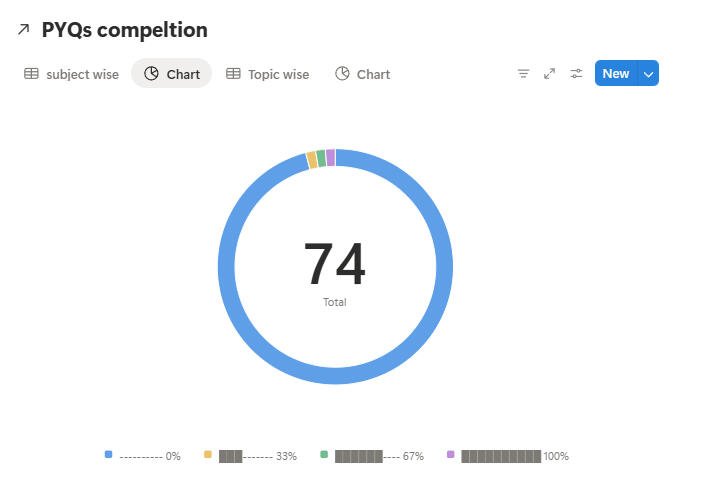Open the PYQs compeltion database title
The image size is (715, 481).
[124, 30]
